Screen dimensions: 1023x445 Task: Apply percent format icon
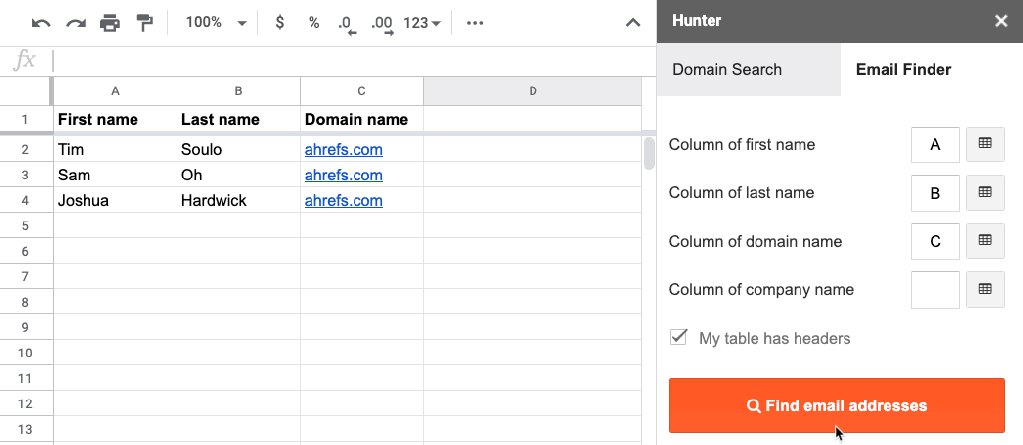coord(313,22)
